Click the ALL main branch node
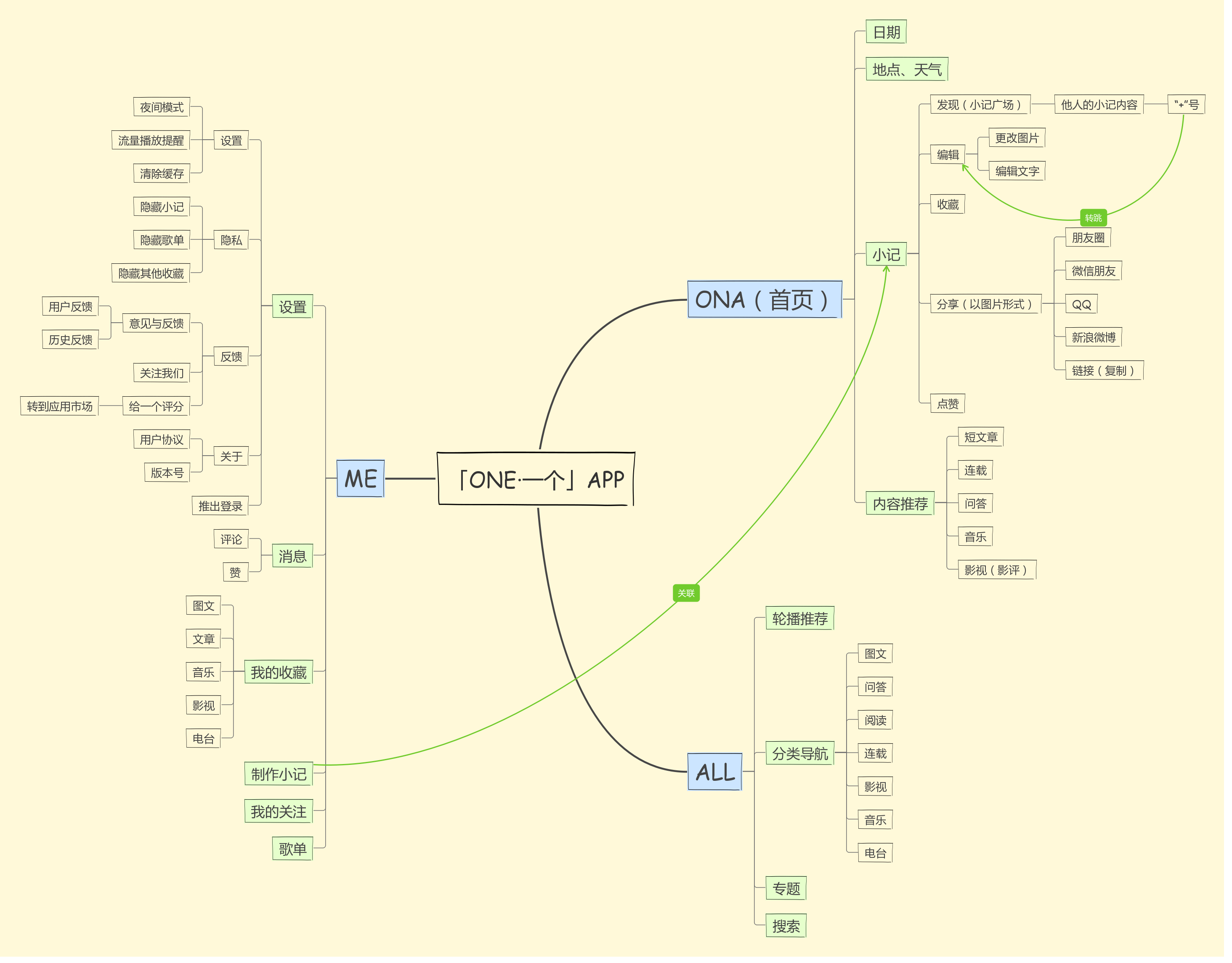Viewport: 1232px width, 963px height. [719, 776]
